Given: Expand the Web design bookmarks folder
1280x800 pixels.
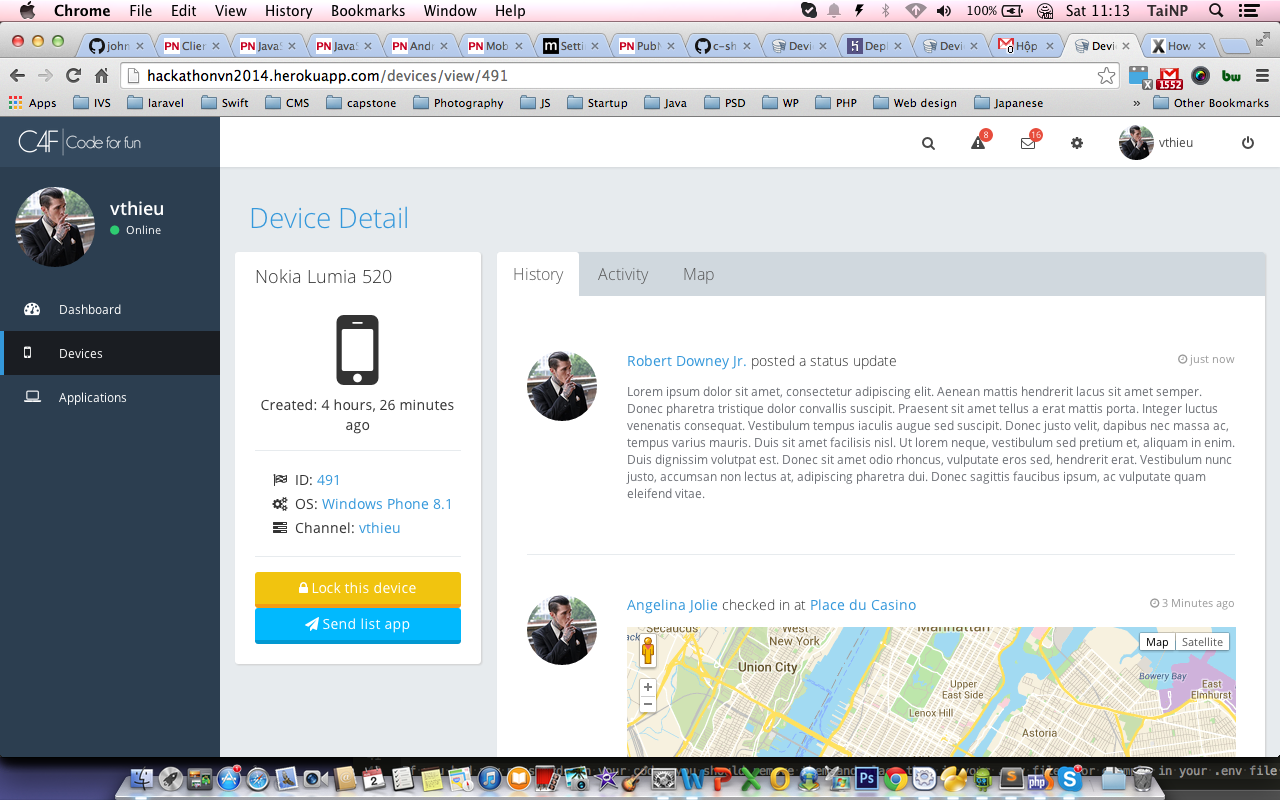Looking at the screenshot, I should (915, 103).
